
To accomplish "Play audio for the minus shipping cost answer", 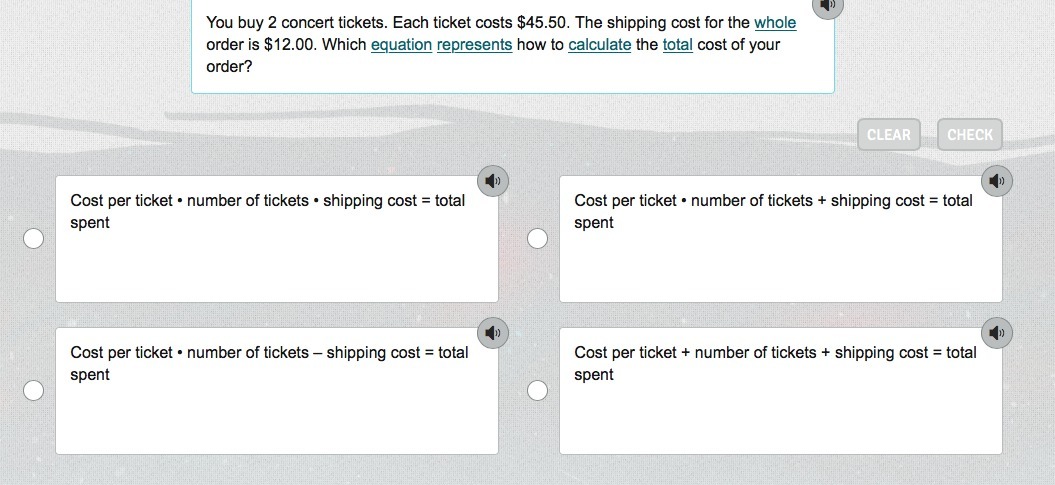I will [x=492, y=333].
